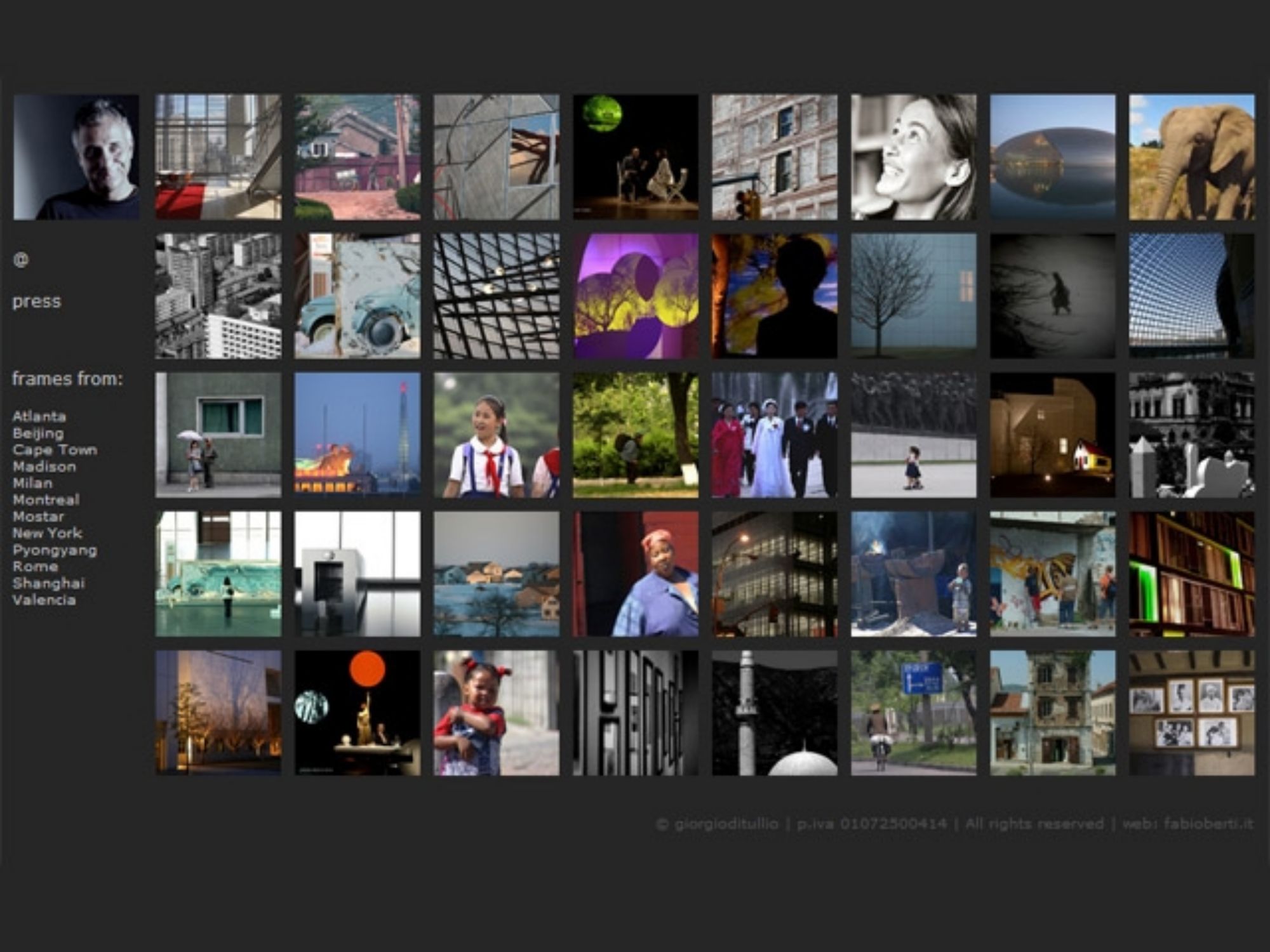Visit the fabioberti.it web credit link
This screenshot has height=952, width=1270.
tap(1208, 824)
